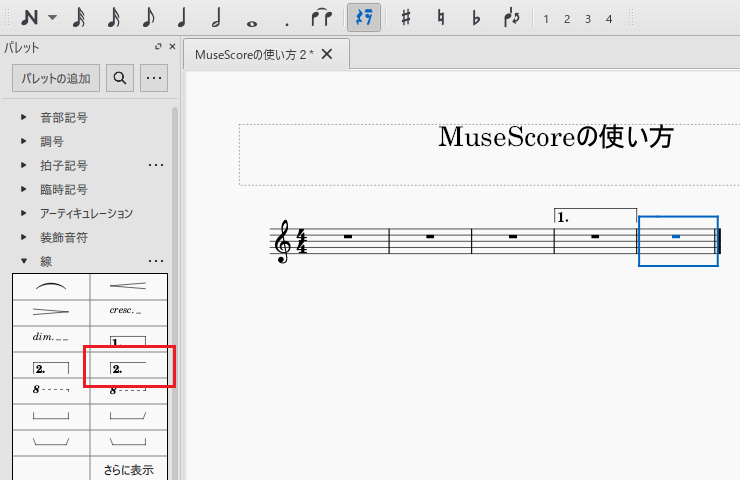Select voice 2
The height and width of the screenshot is (480, 740).
coord(567,19)
